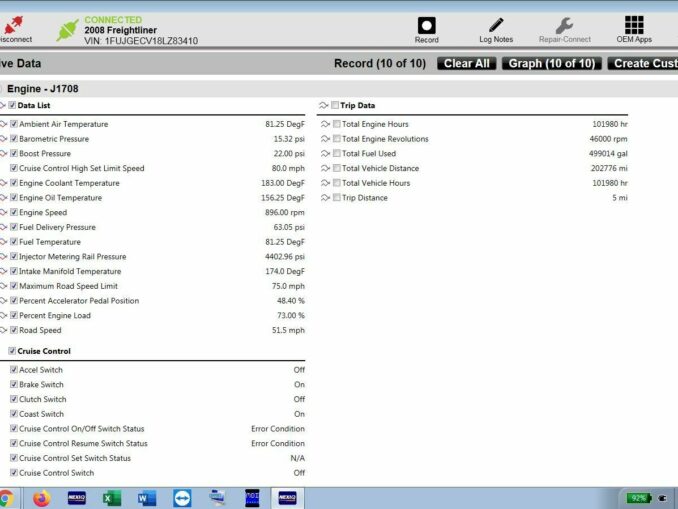Start recording with the Record icon

(426, 26)
